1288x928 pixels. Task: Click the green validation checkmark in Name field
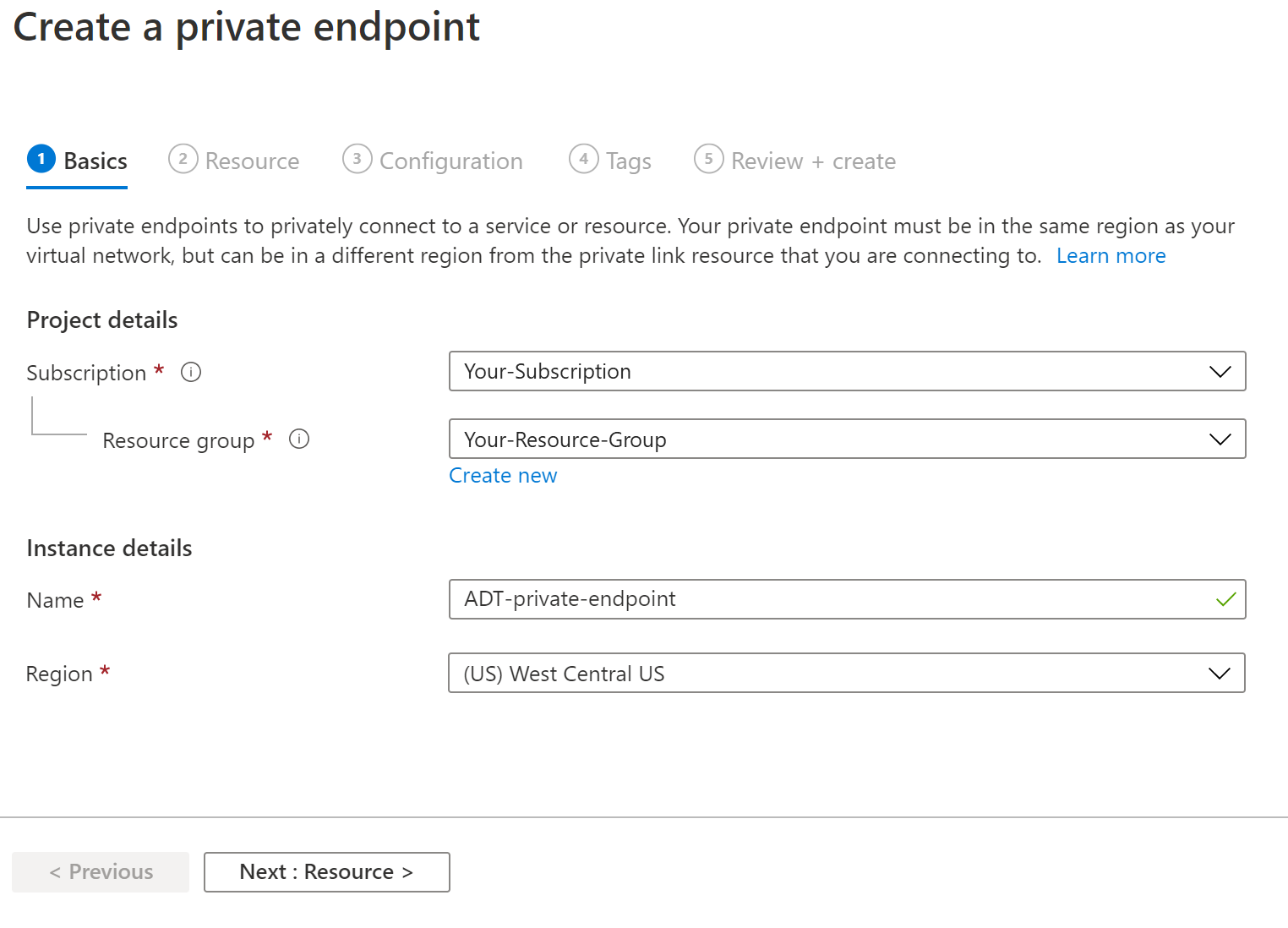click(x=1225, y=599)
